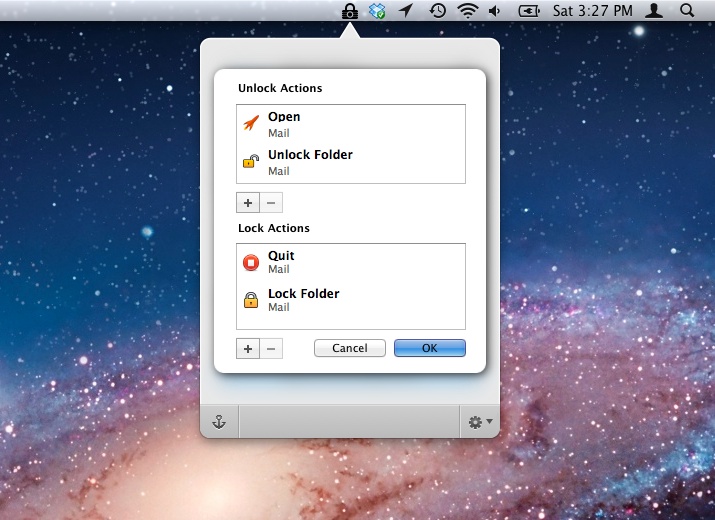Open the Dropbox menu bar icon

point(377,10)
